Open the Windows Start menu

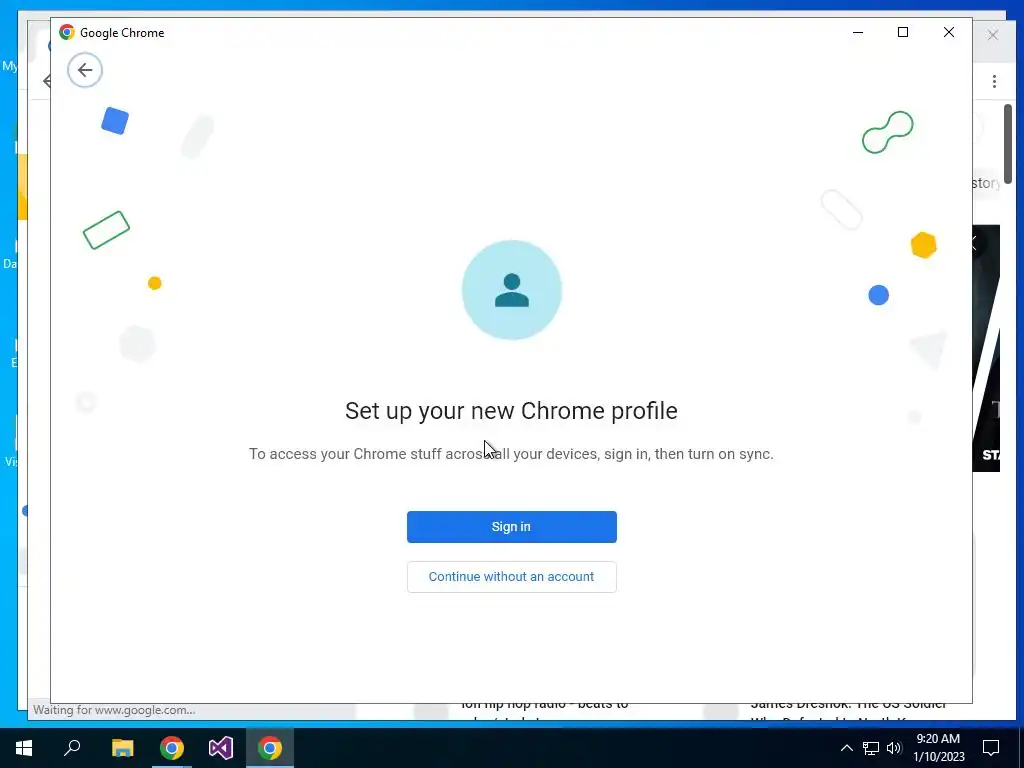pyautogui.click(x=24, y=748)
